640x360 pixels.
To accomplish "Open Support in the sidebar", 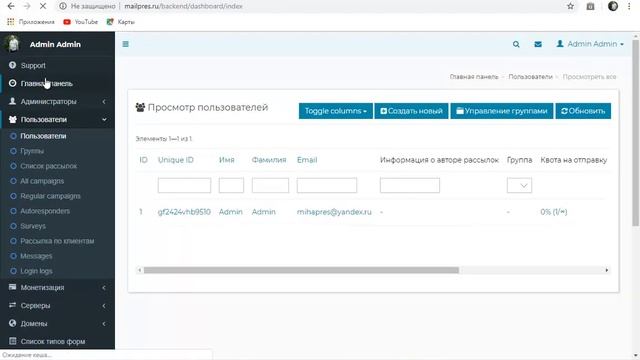I will coord(33,65).
